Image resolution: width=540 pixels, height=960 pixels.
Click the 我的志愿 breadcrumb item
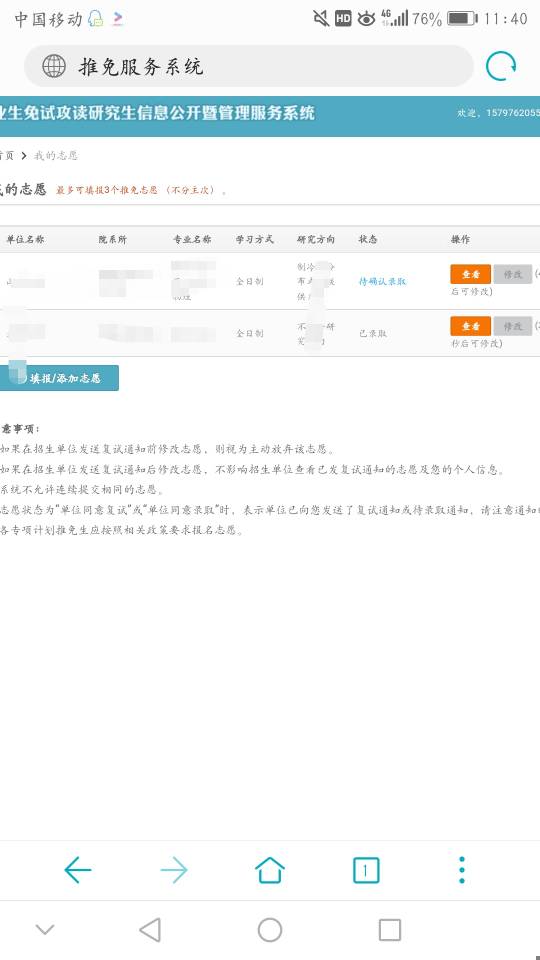point(56,156)
